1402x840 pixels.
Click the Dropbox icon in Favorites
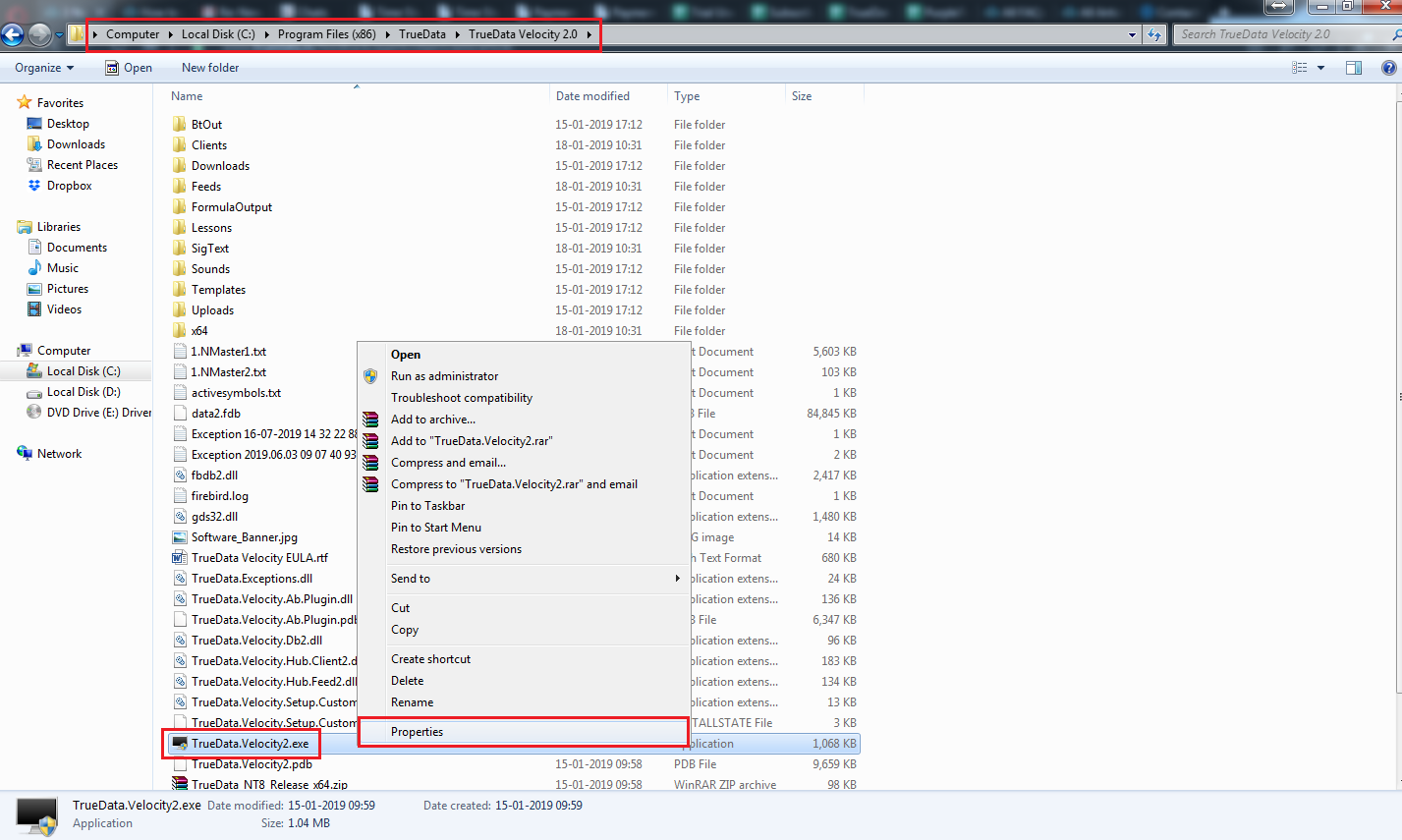tap(34, 186)
